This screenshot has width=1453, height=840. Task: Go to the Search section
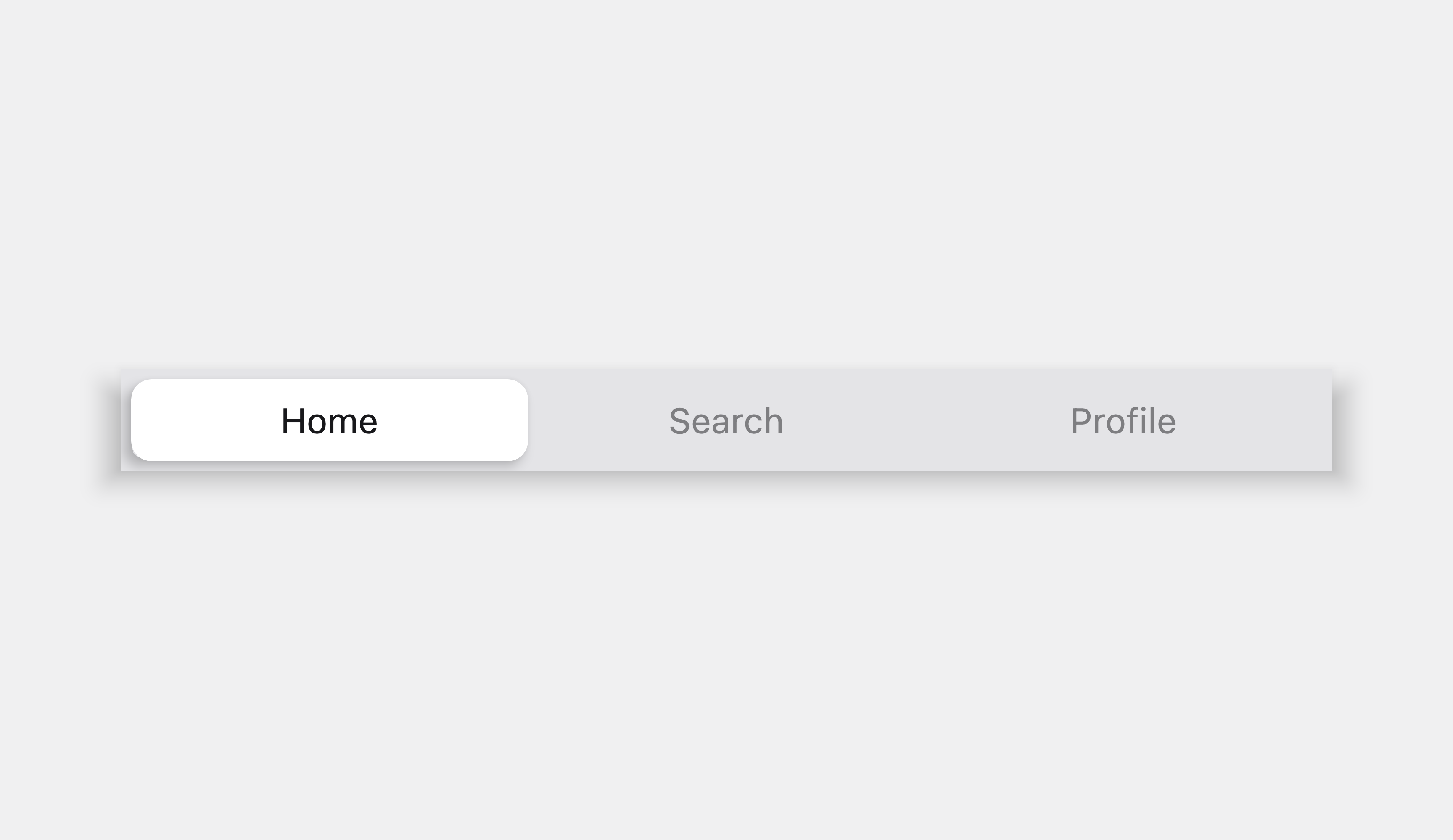[x=726, y=420]
